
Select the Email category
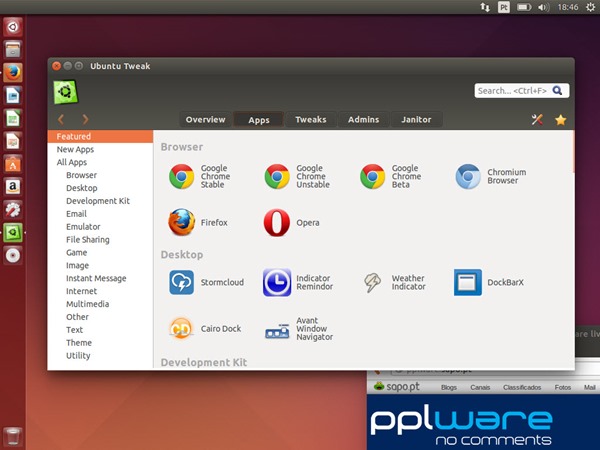100,214
